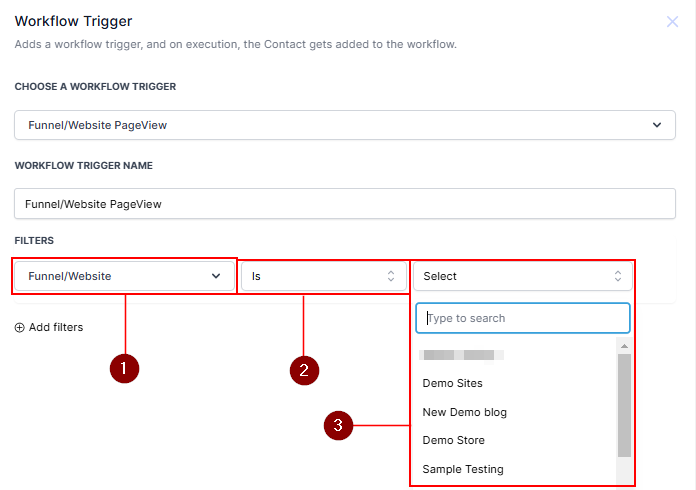The width and height of the screenshot is (696, 490).
Task: Click the plus icon beside Add filters
Action: (x=20, y=327)
